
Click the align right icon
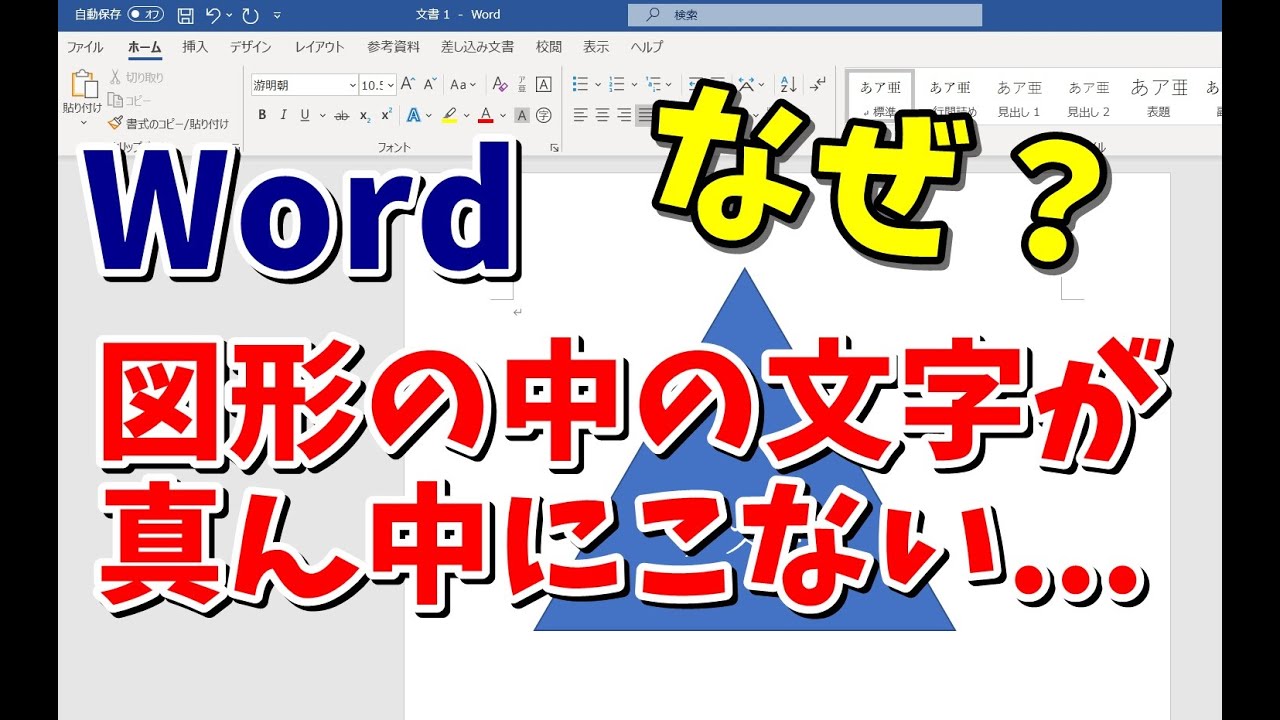coord(624,115)
